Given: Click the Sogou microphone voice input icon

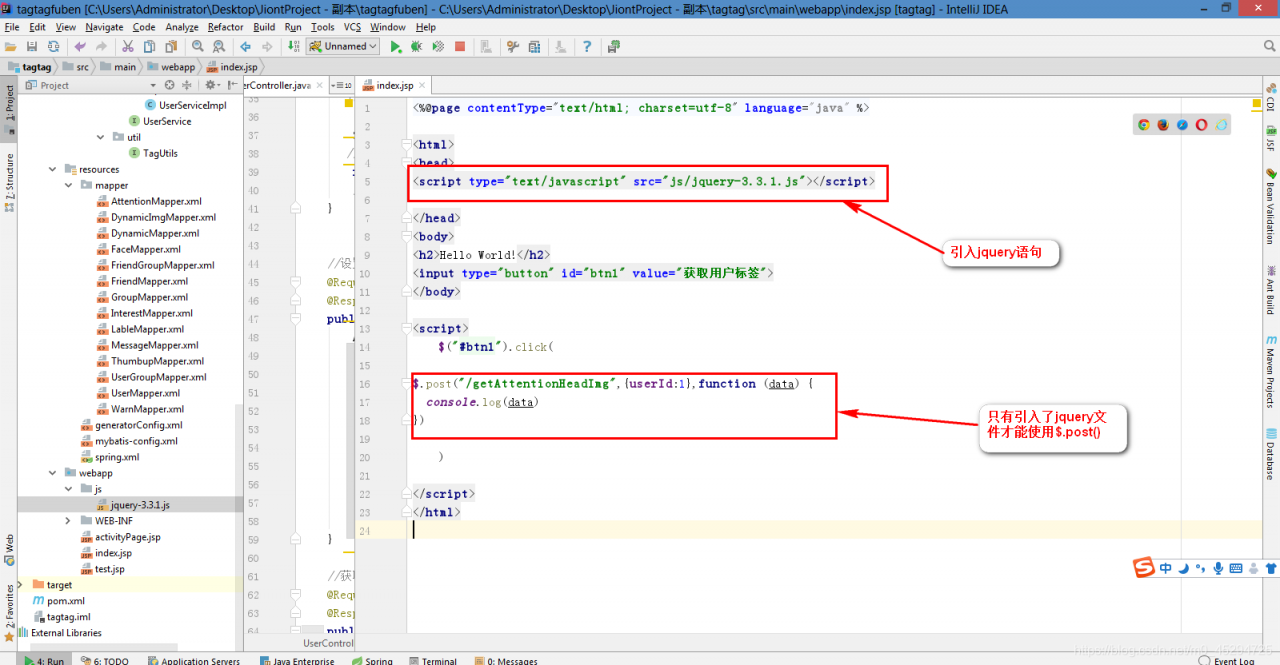Looking at the screenshot, I should point(1218,568).
